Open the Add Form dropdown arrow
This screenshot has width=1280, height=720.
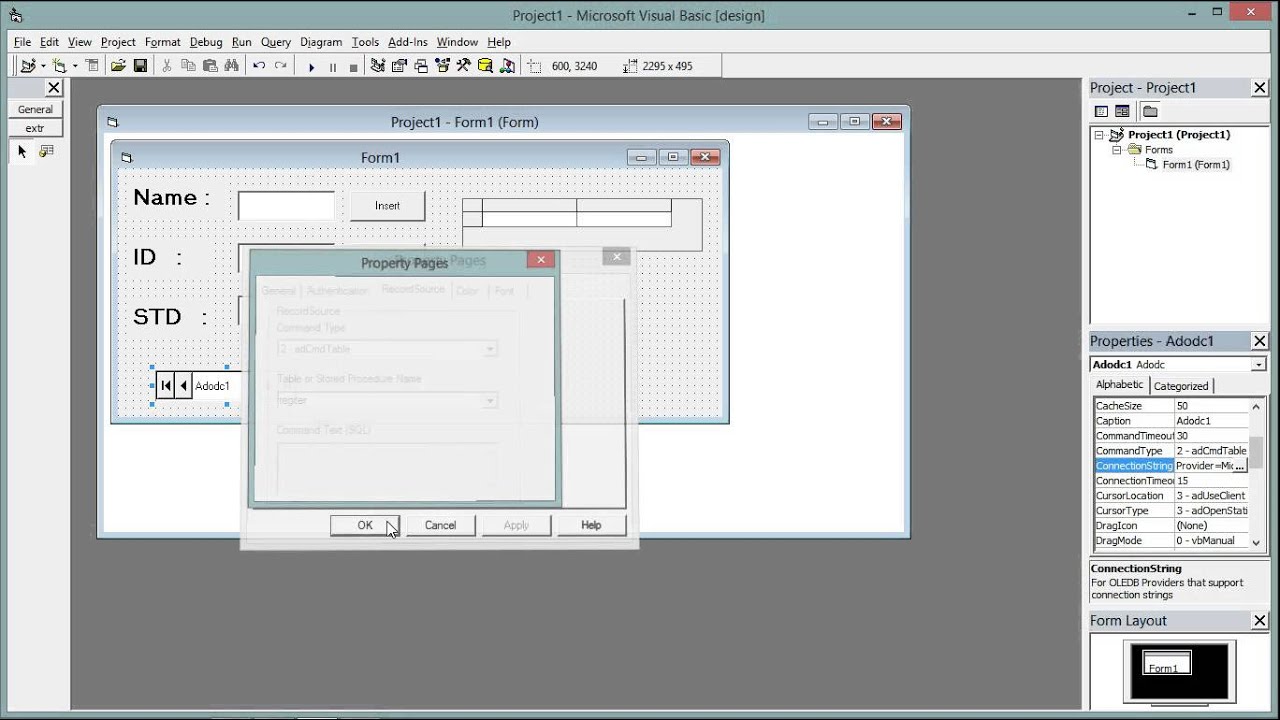pyautogui.click(x=75, y=66)
